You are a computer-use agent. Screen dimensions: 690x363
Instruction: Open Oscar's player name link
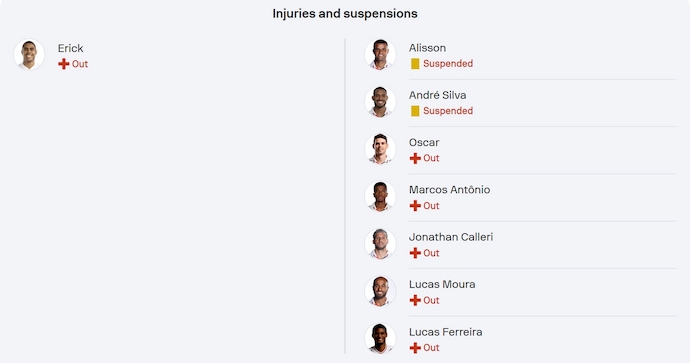(x=424, y=143)
